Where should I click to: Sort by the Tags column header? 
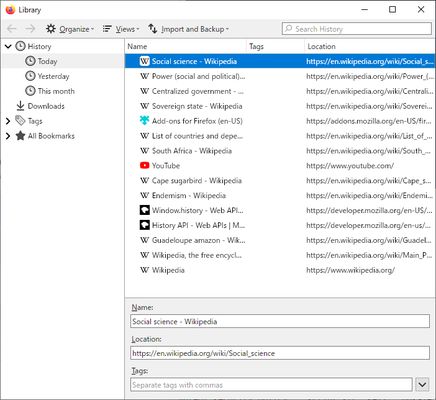pos(275,46)
